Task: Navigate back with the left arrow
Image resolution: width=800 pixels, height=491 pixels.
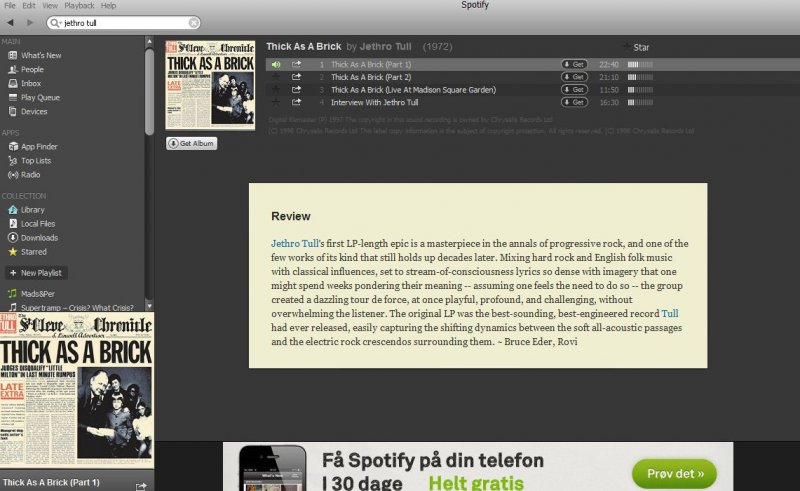Action: pos(10,22)
